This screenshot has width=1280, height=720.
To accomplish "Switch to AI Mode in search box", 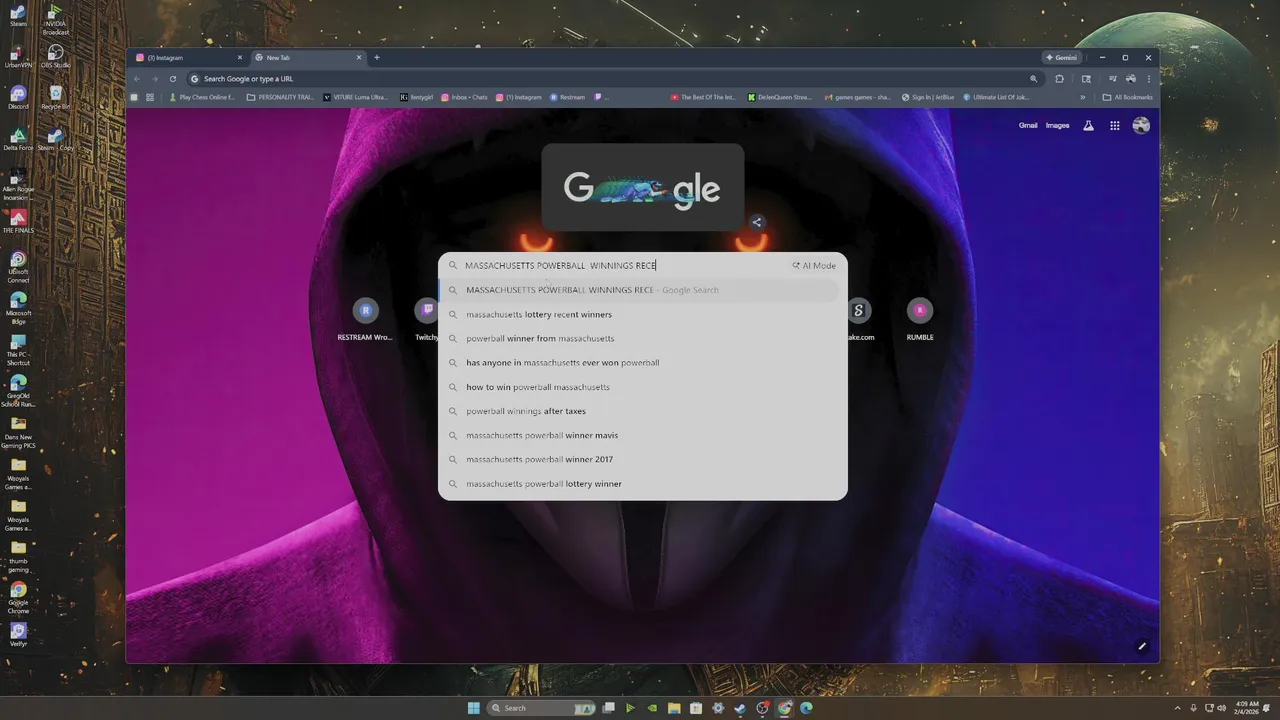I will [x=814, y=266].
